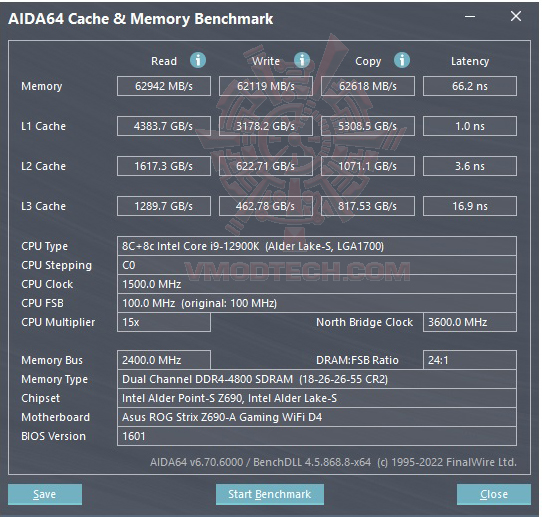This screenshot has width=542, height=517.
Task: Save the benchmark results
Action: pyautogui.click(x=45, y=494)
